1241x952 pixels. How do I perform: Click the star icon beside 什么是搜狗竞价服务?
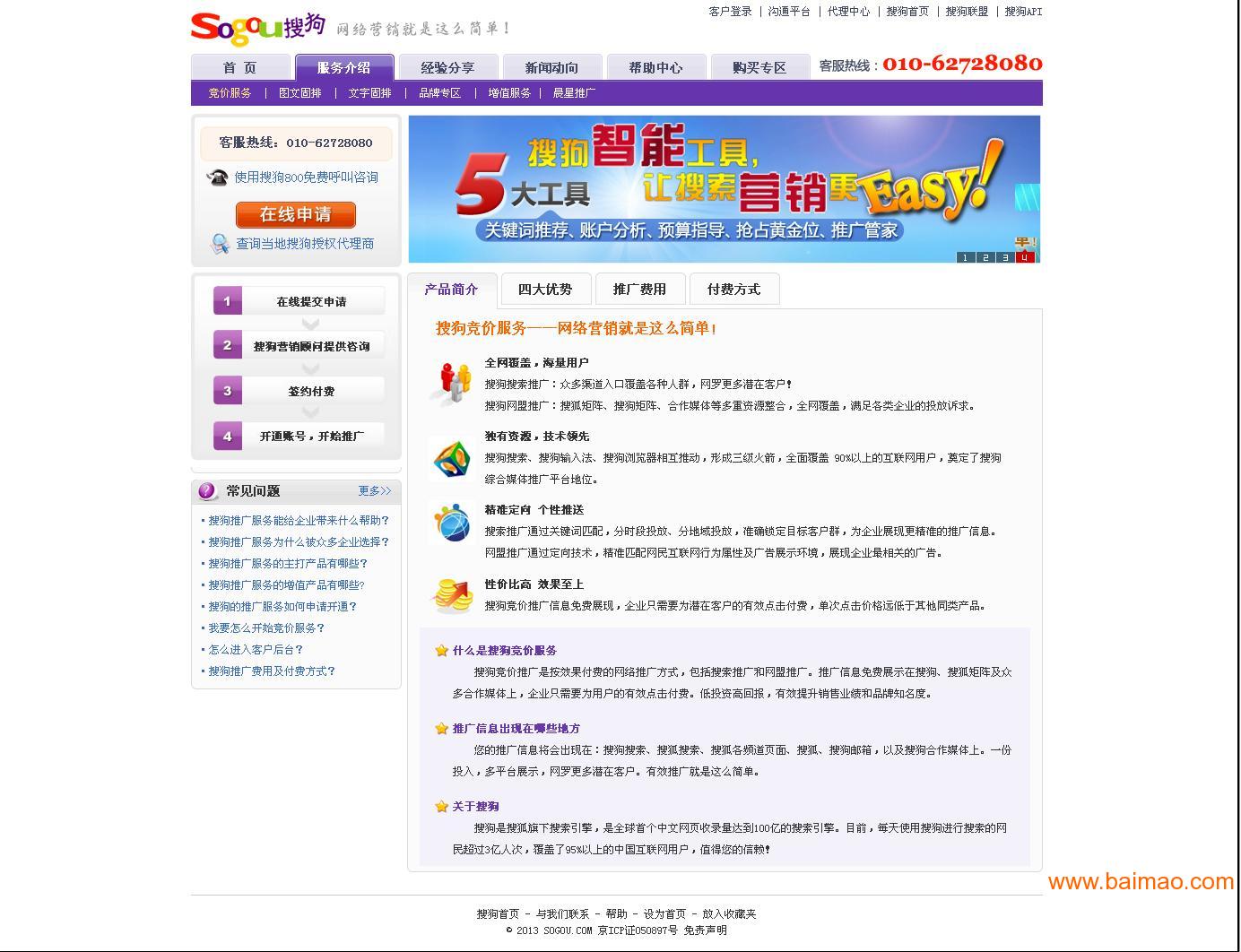(x=441, y=651)
